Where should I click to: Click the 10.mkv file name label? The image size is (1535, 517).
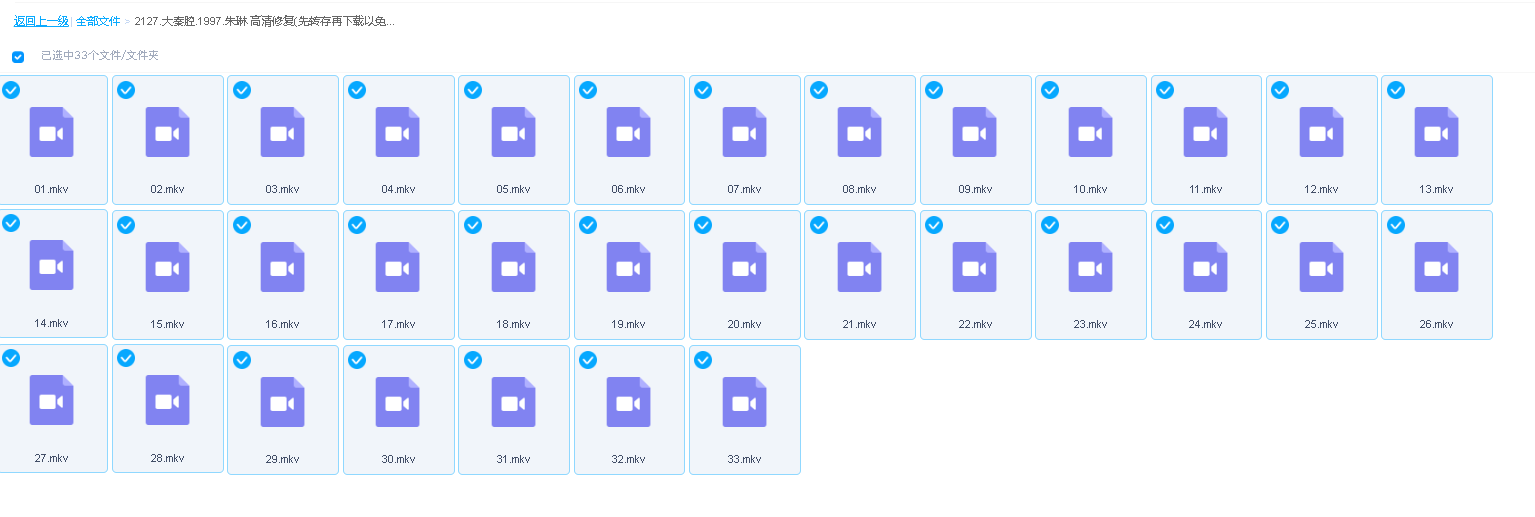coord(1090,189)
